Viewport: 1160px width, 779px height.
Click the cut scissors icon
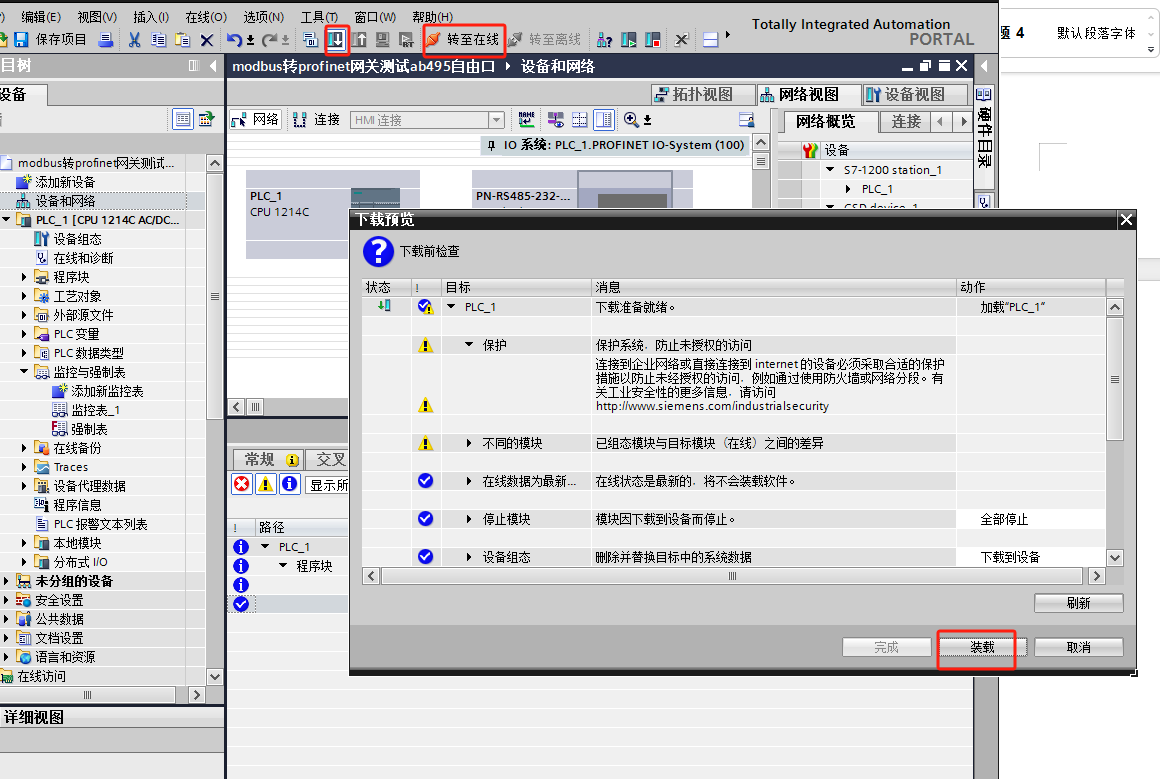point(134,39)
